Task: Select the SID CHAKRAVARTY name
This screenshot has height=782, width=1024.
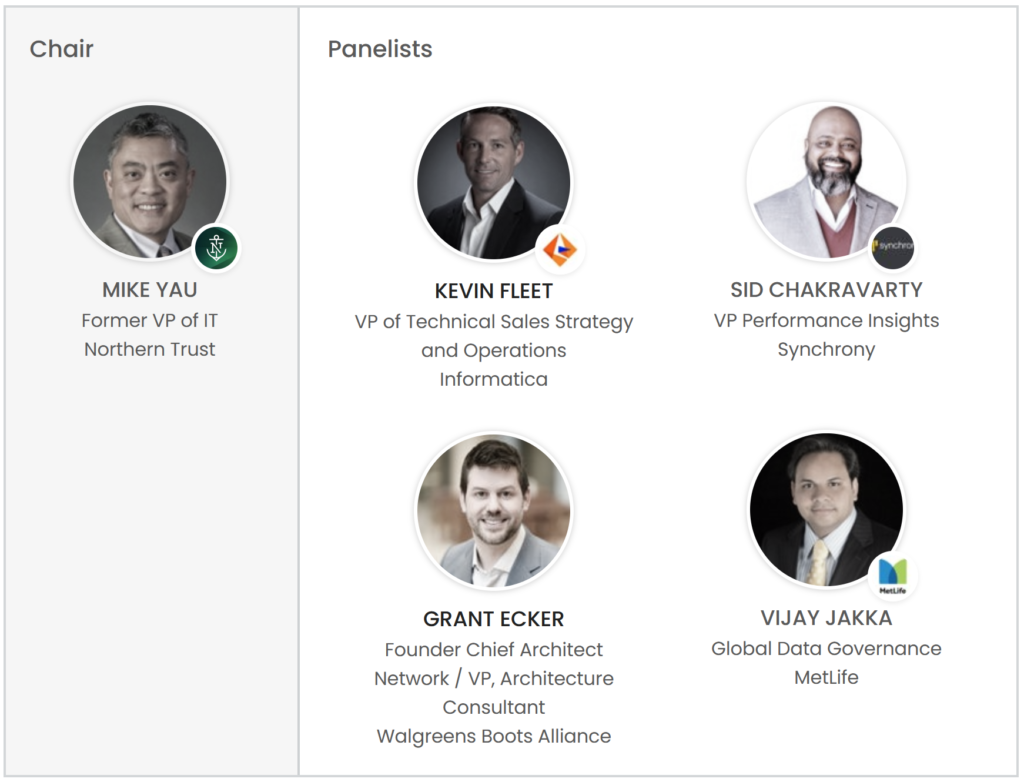Action: (826, 290)
